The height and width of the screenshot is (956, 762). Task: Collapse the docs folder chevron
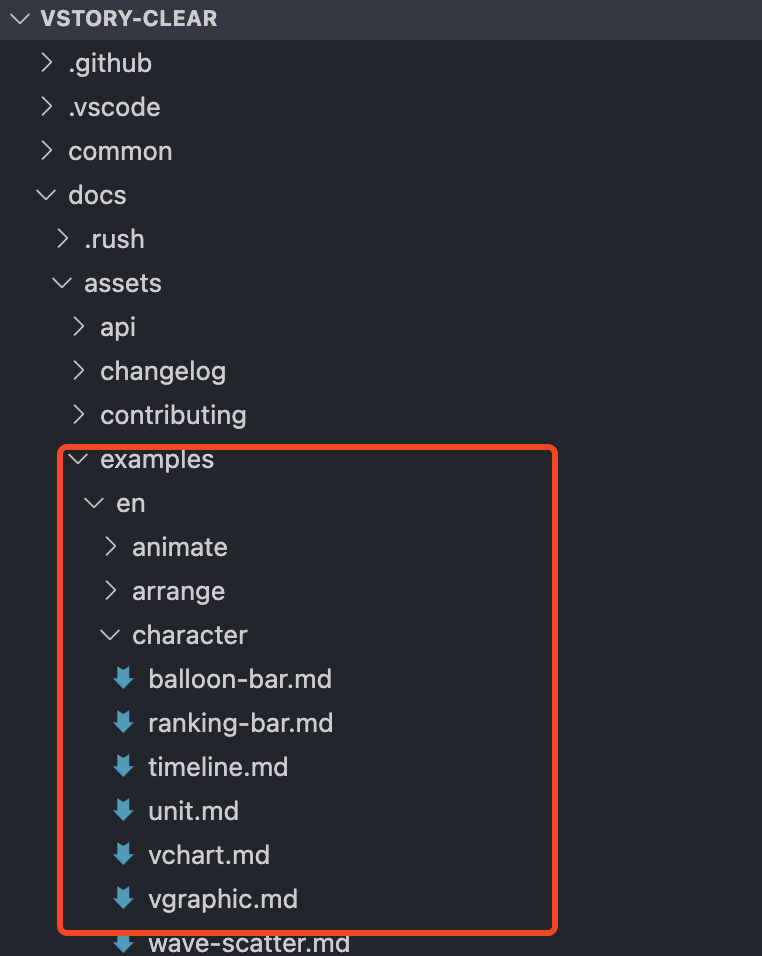46,195
